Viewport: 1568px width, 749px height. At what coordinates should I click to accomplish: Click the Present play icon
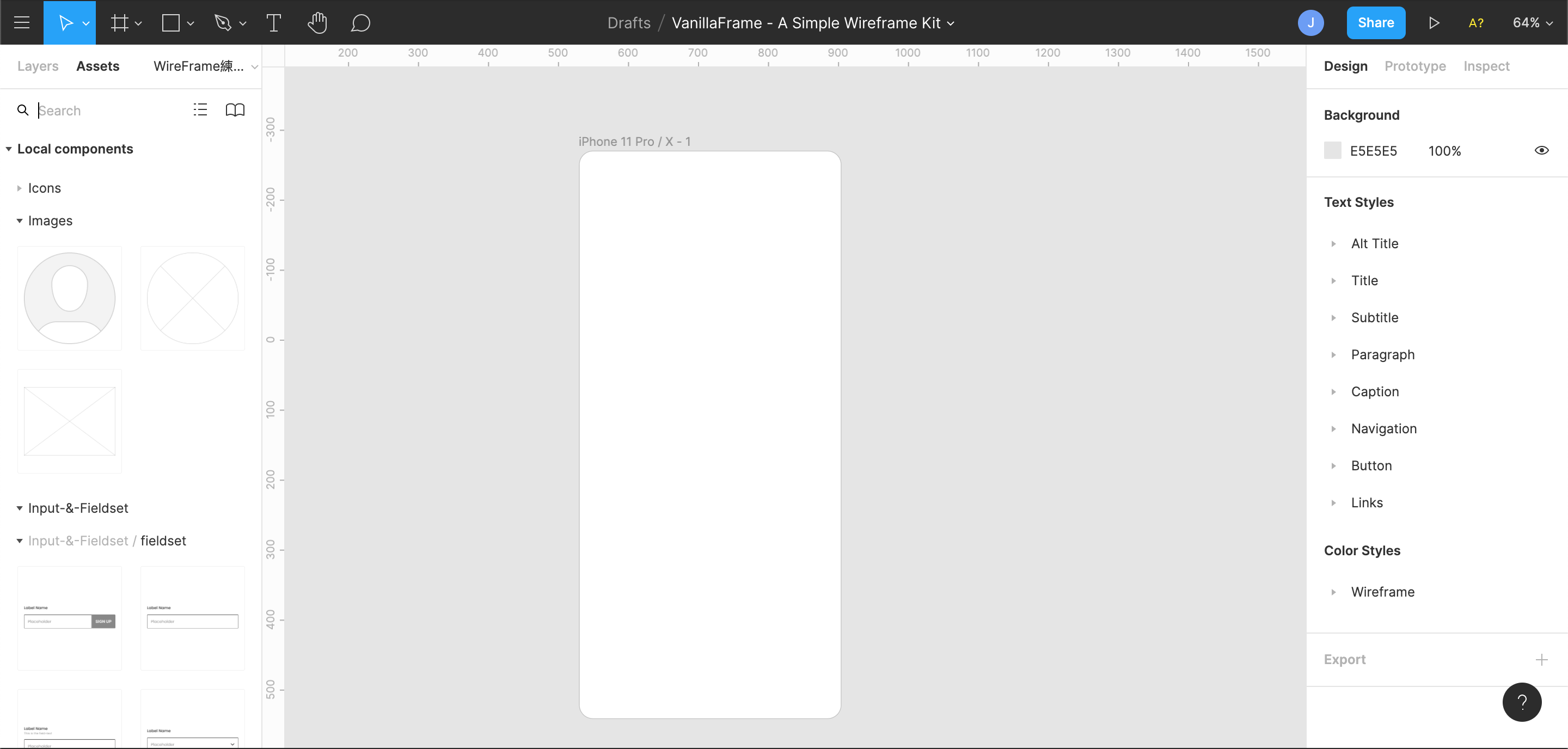pos(1434,23)
